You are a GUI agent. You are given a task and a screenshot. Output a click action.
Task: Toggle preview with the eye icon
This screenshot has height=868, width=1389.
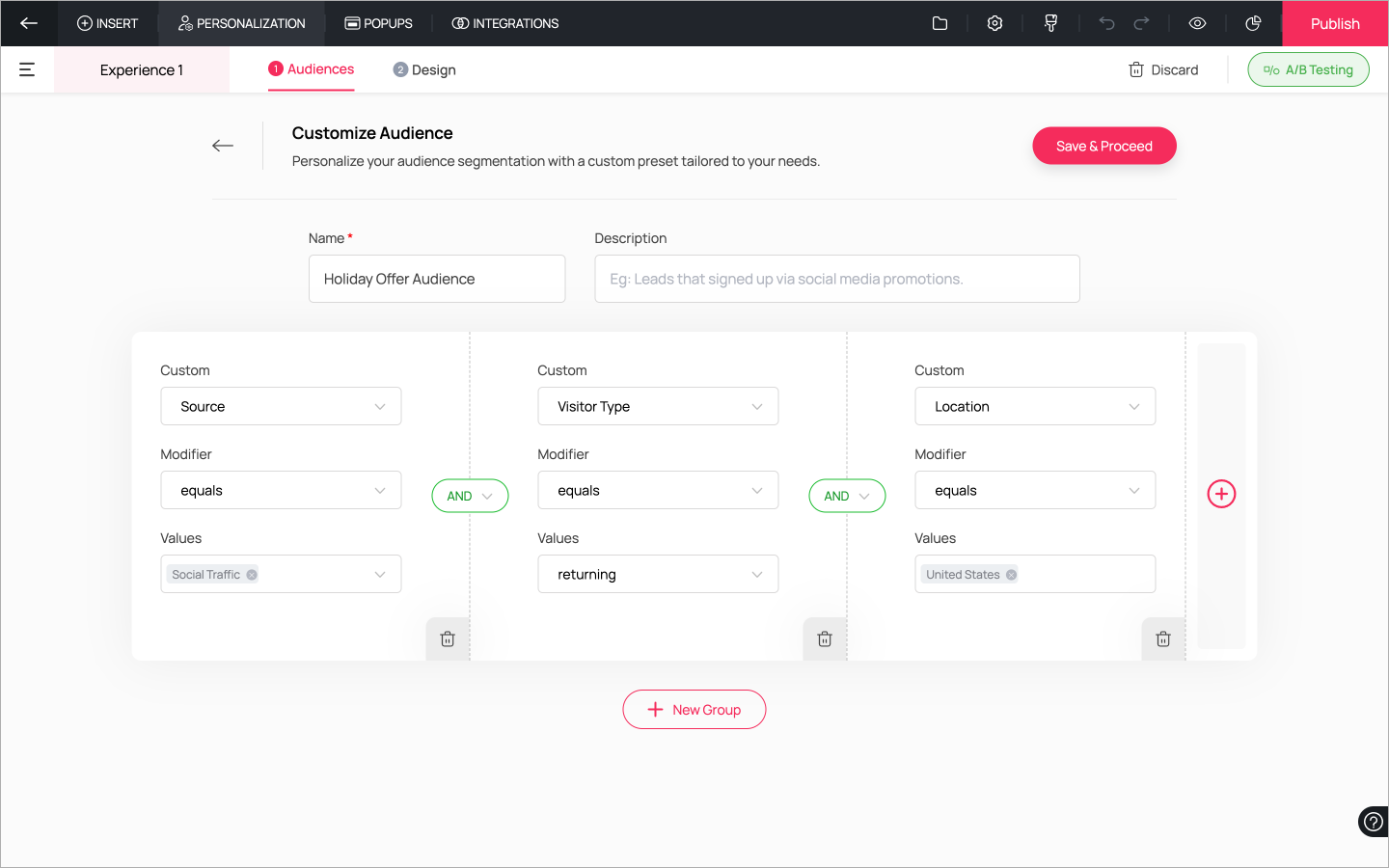1197,23
